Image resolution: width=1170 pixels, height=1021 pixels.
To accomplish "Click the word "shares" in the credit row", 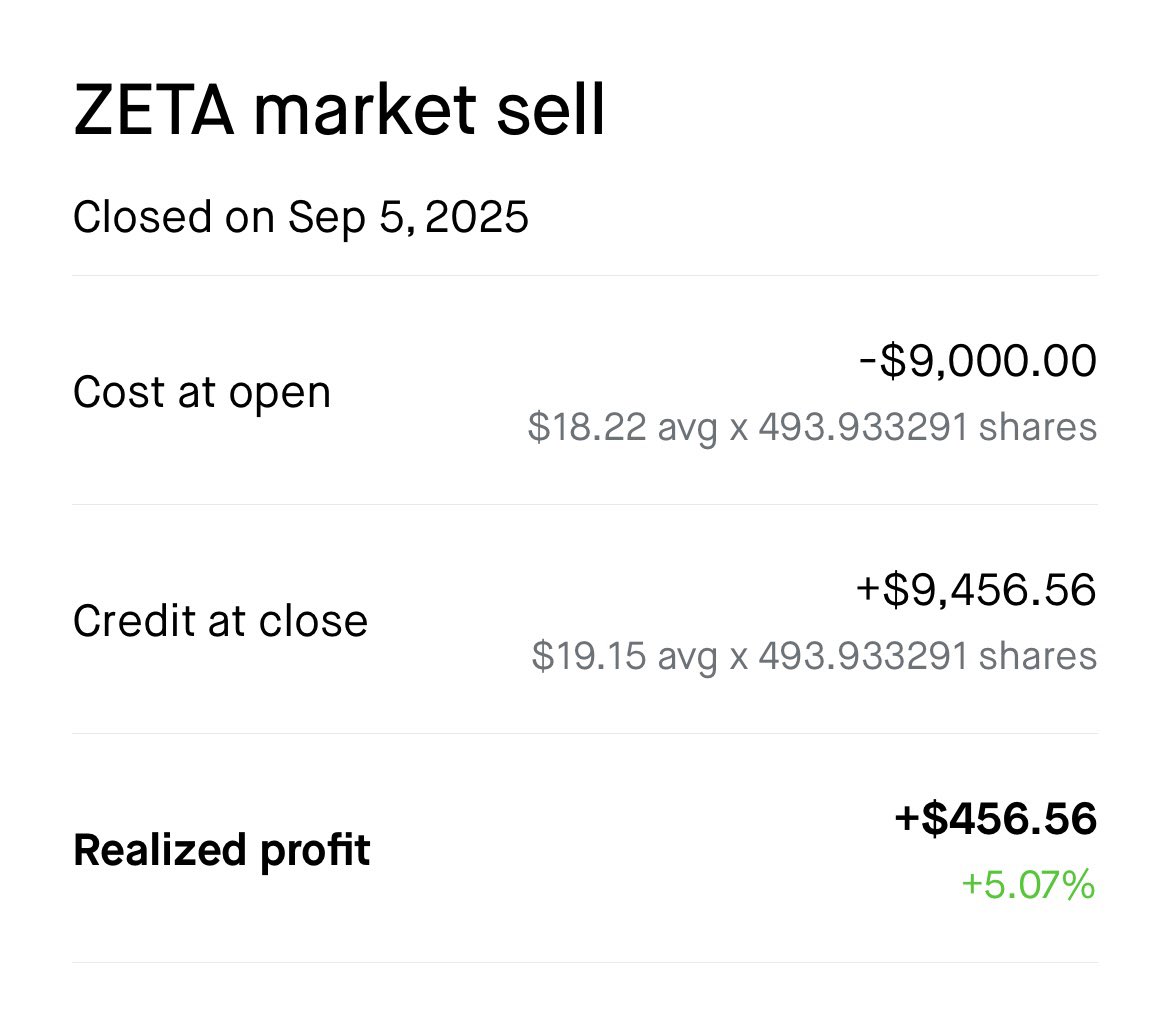I will (x=1038, y=656).
